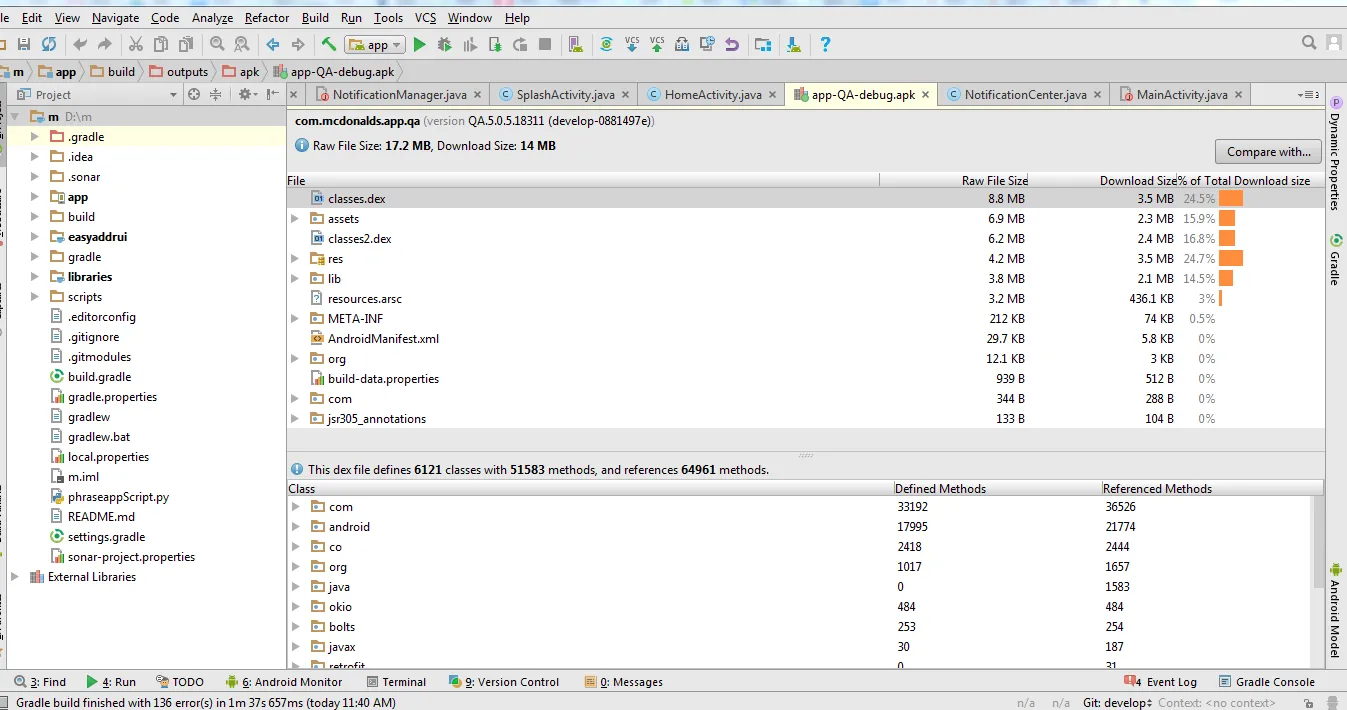Expand the libraries folder in project tree
The height and width of the screenshot is (710, 1347).
pos(34,276)
